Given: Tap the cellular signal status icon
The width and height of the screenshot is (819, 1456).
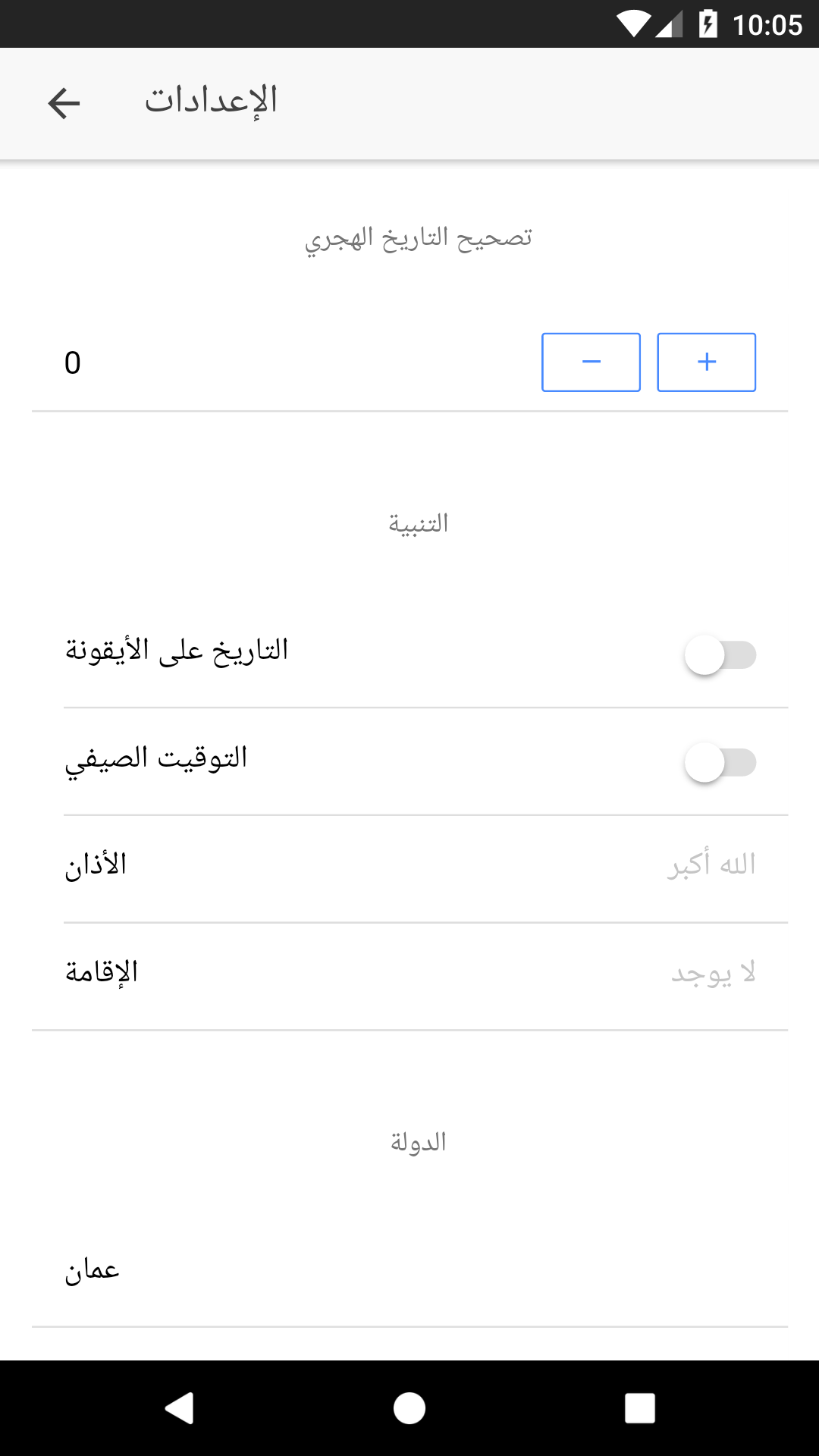Looking at the screenshot, I should (670, 24).
